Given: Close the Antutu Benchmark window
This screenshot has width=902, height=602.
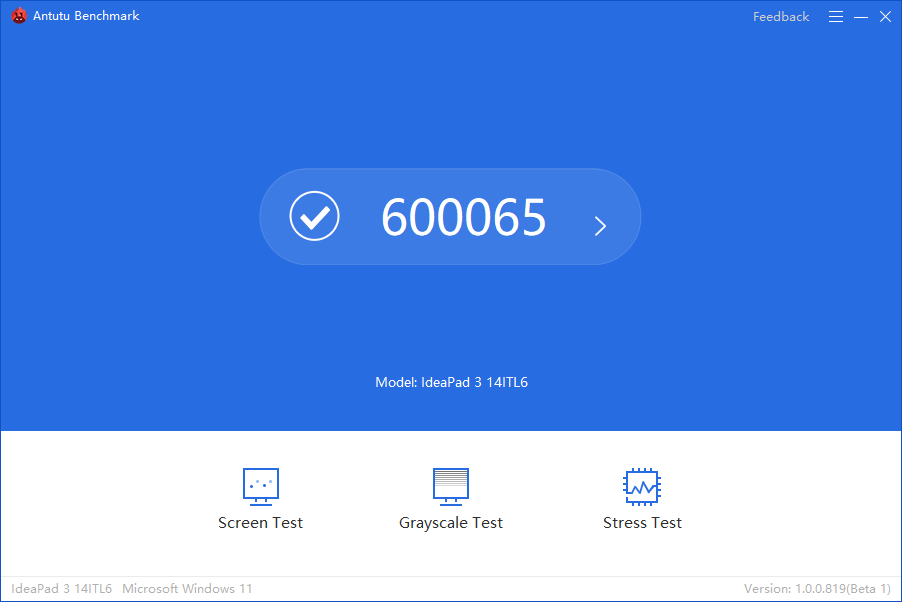Looking at the screenshot, I should pyautogui.click(x=885, y=17).
